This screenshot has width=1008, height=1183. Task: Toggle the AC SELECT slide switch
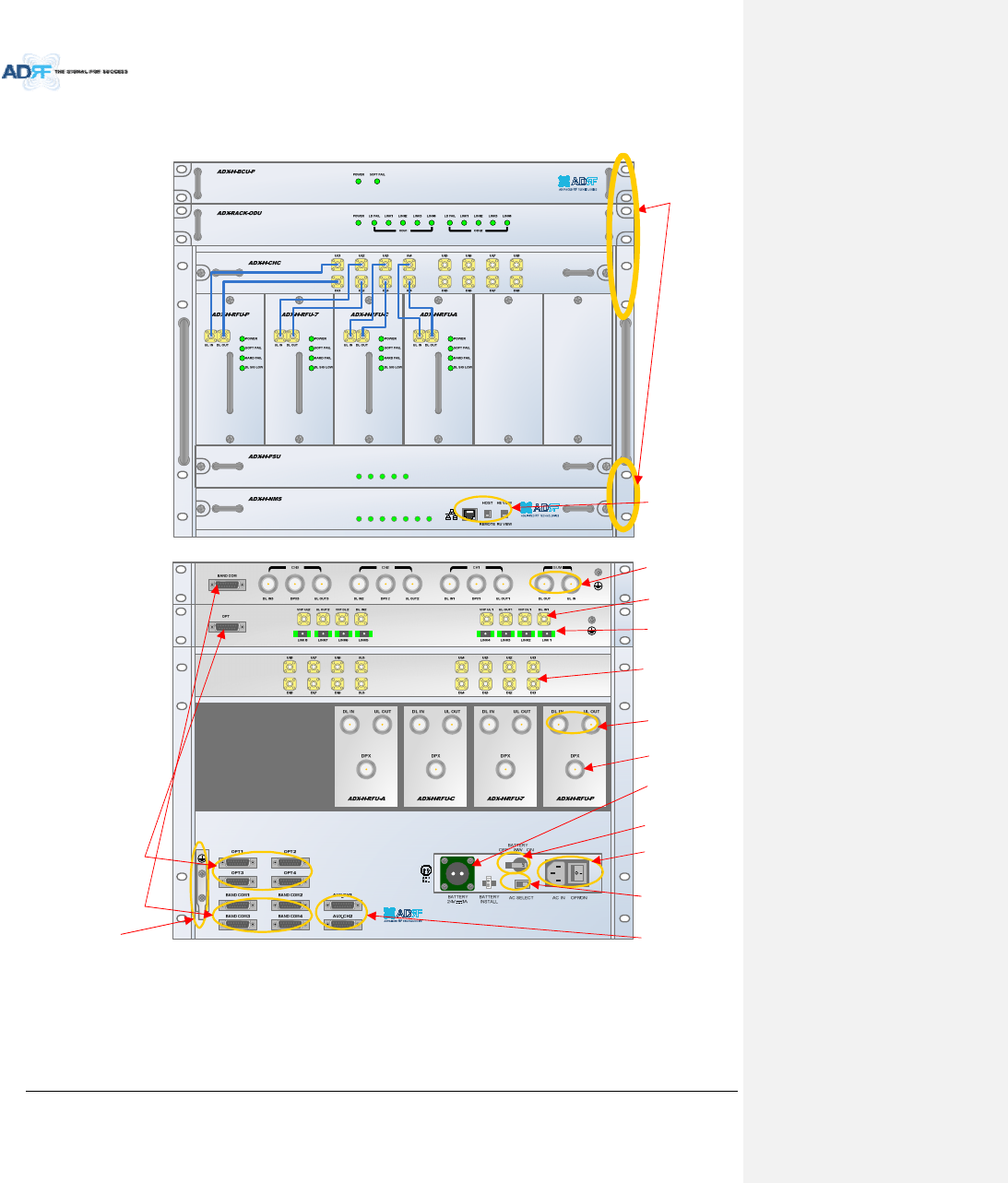pos(522,883)
